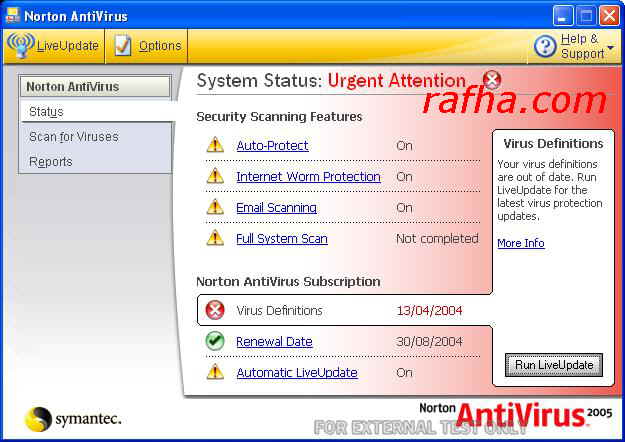Click the red X icon beside Virus Definitions

click(x=215, y=310)
